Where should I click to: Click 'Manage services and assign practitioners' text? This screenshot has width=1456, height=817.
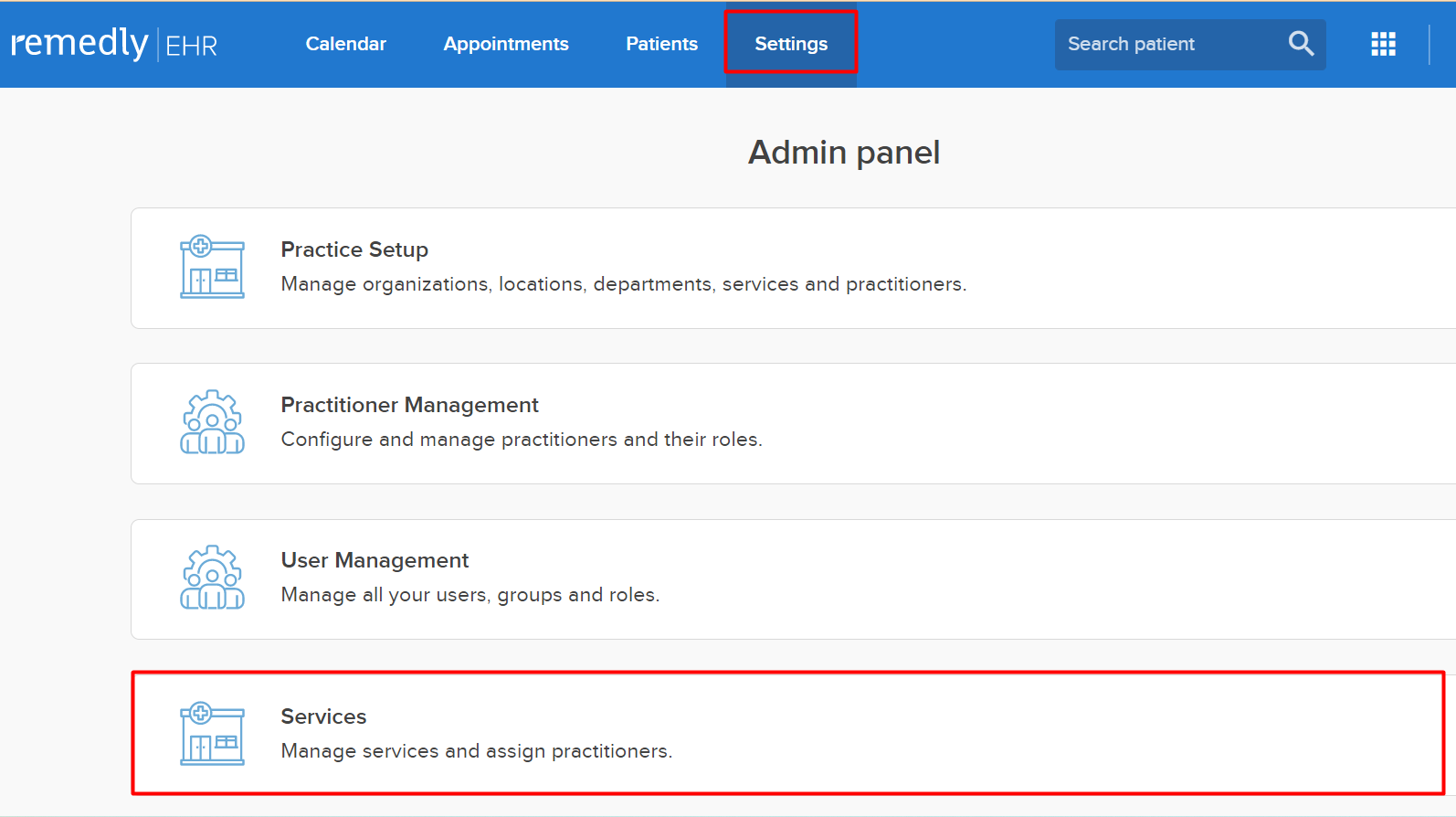coord(476,751)
